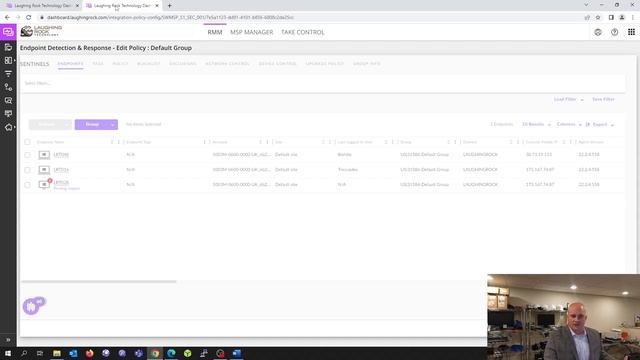The image size is (640, 360).
Task: Expand sidebar using double-chevron at bottom
Action: (x=8, y=340)
